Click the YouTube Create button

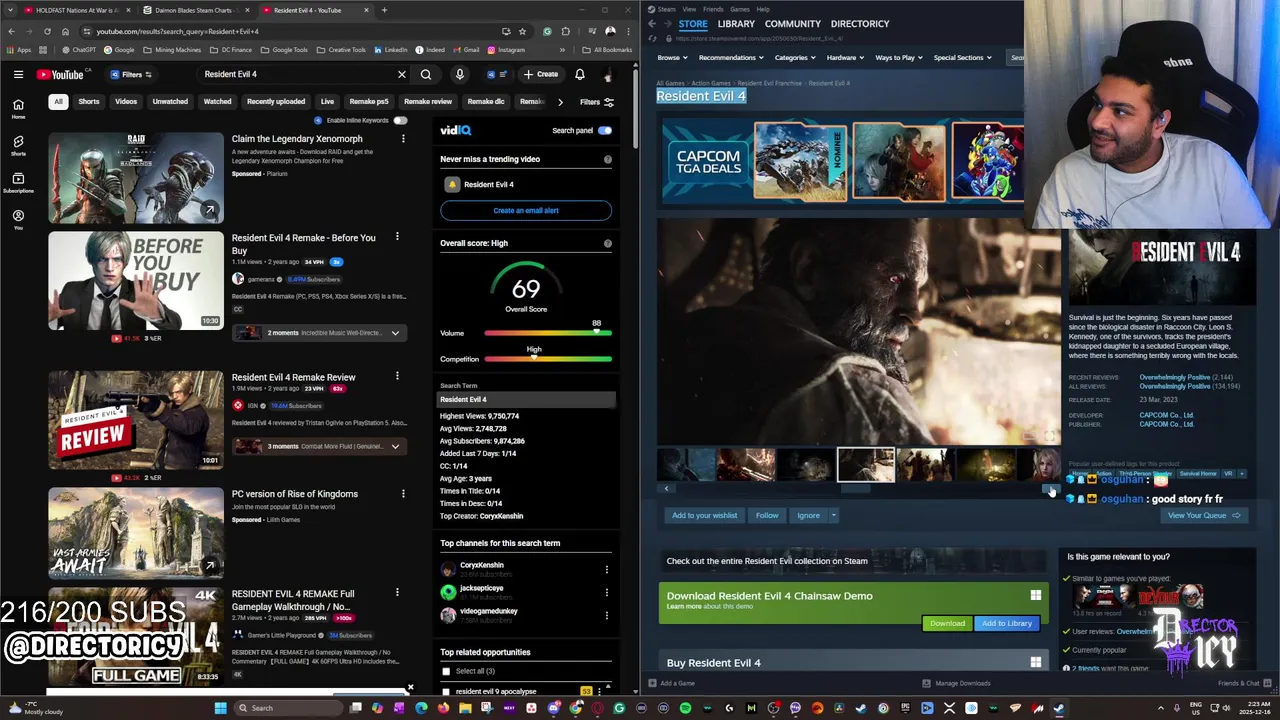pyautogui.click(x=541, y=74)
